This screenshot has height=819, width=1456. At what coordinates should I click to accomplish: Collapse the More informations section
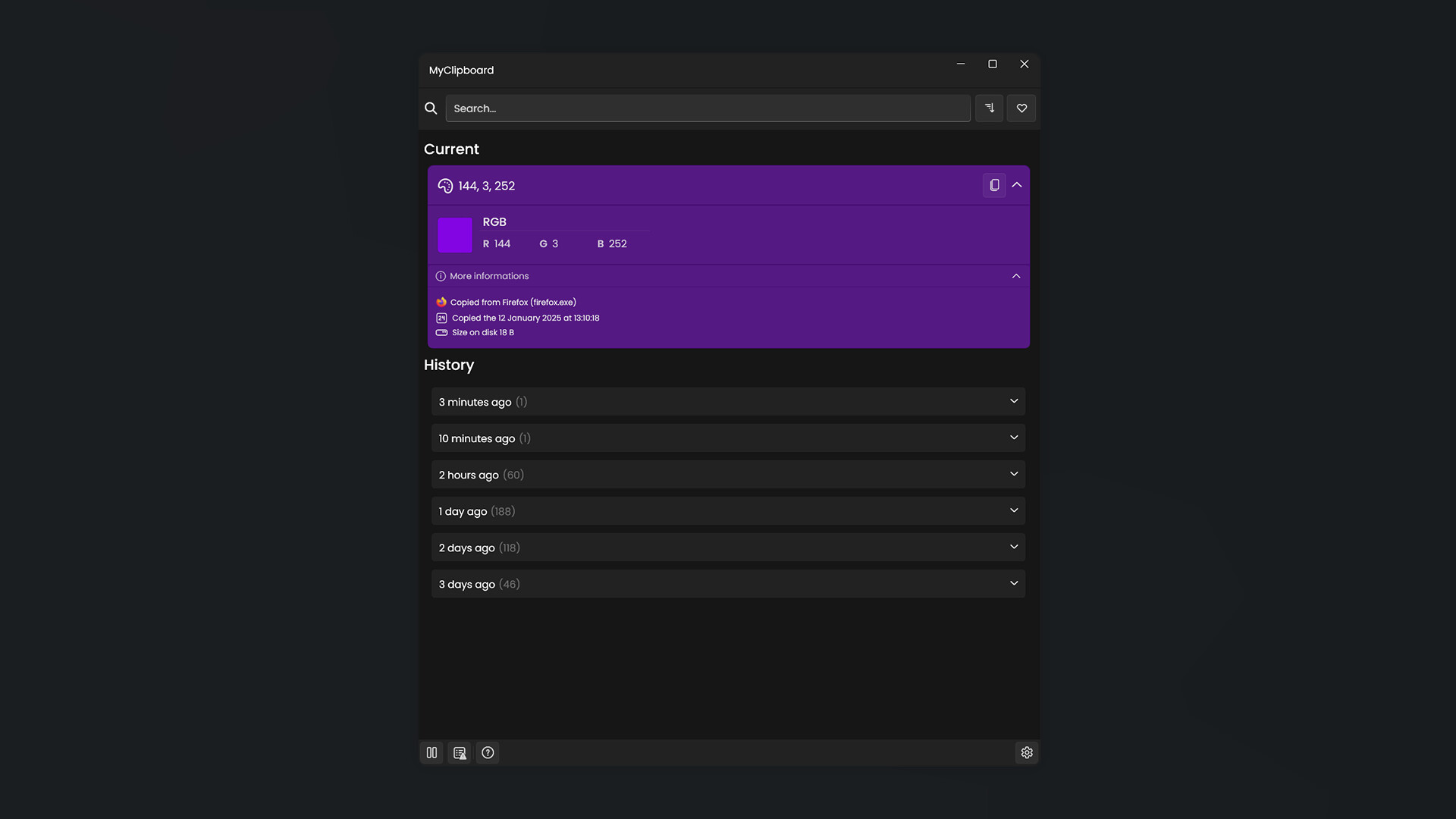[1016, 276]
